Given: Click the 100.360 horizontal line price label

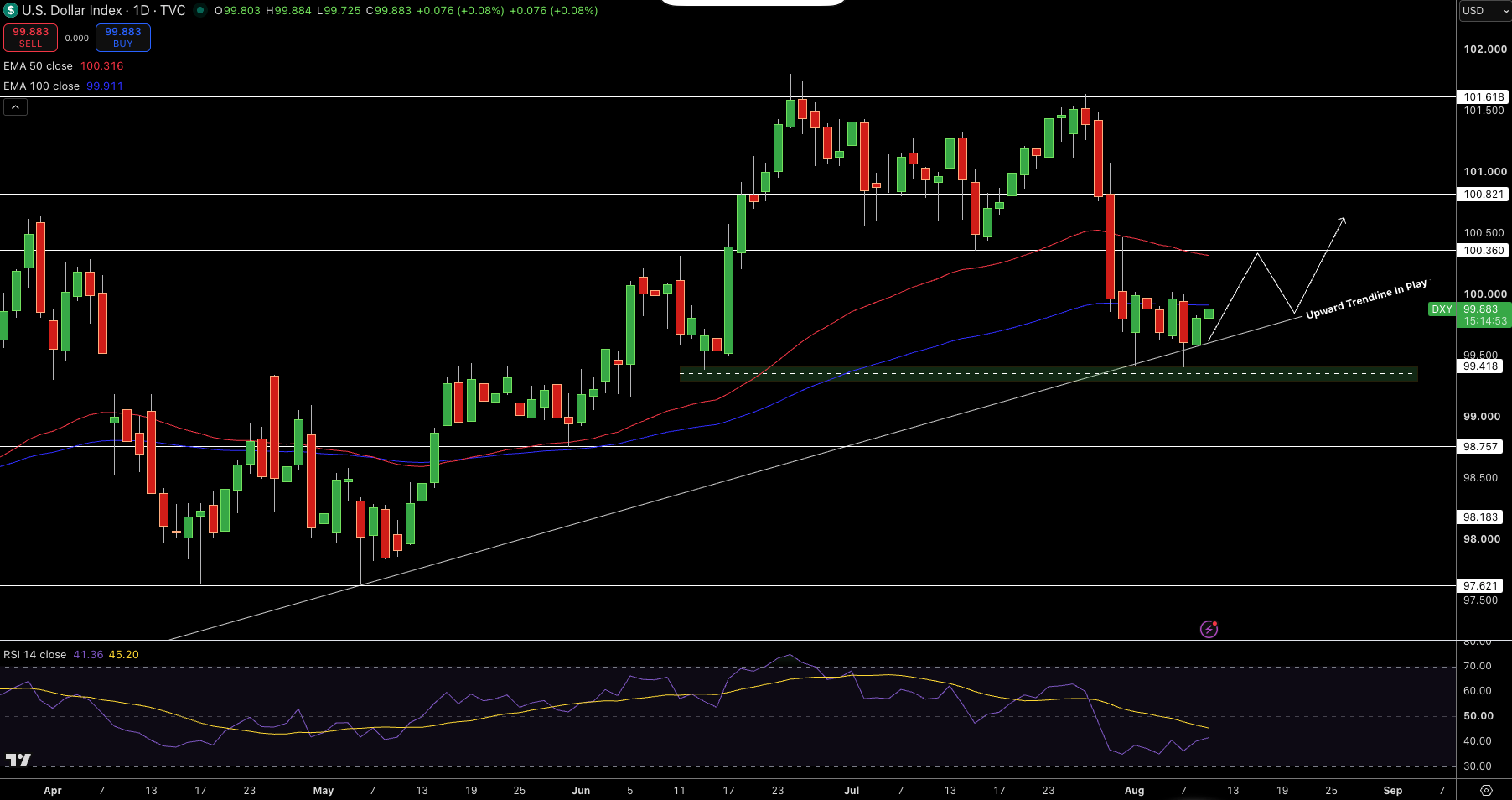Looking at the screenshot, I should click(1484, 251).
